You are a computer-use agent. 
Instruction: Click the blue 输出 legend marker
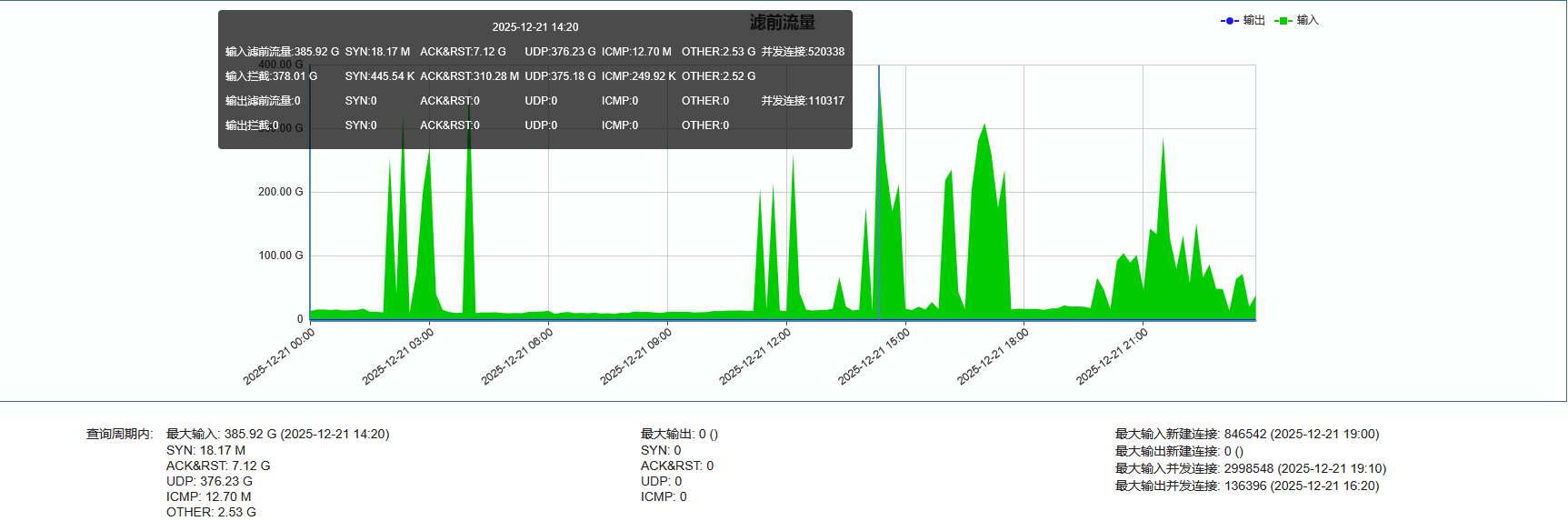(1229, 21)
